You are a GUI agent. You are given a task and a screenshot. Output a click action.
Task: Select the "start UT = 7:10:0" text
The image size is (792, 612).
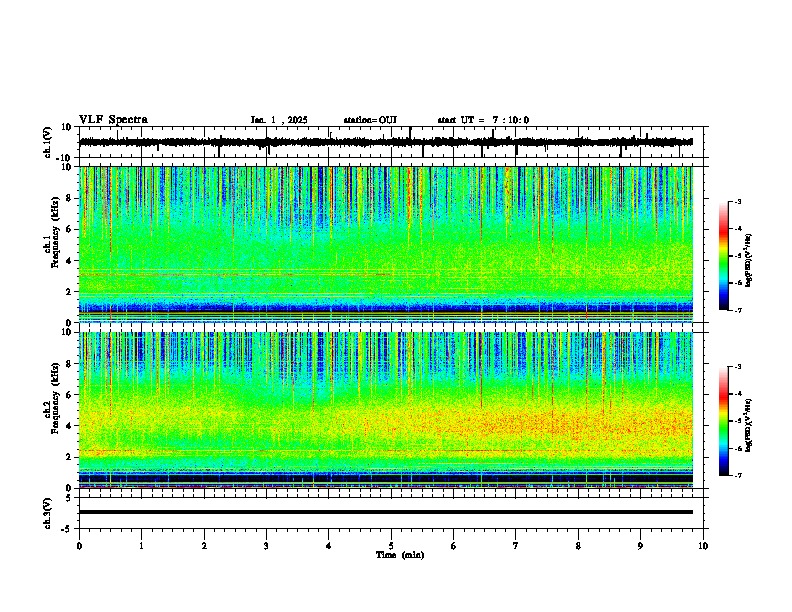[x=483, y=120]
